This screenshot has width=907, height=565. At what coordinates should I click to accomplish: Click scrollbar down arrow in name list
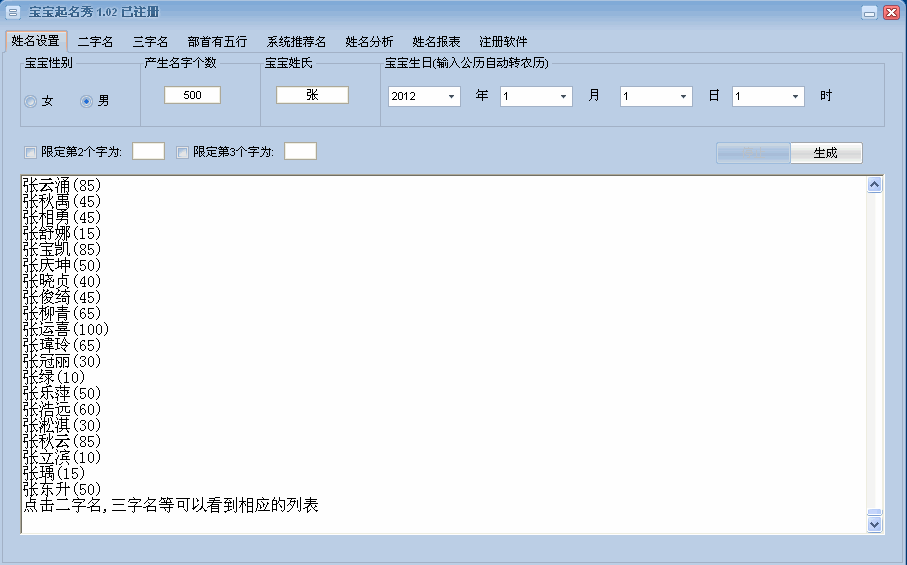[x=874, y=523]
